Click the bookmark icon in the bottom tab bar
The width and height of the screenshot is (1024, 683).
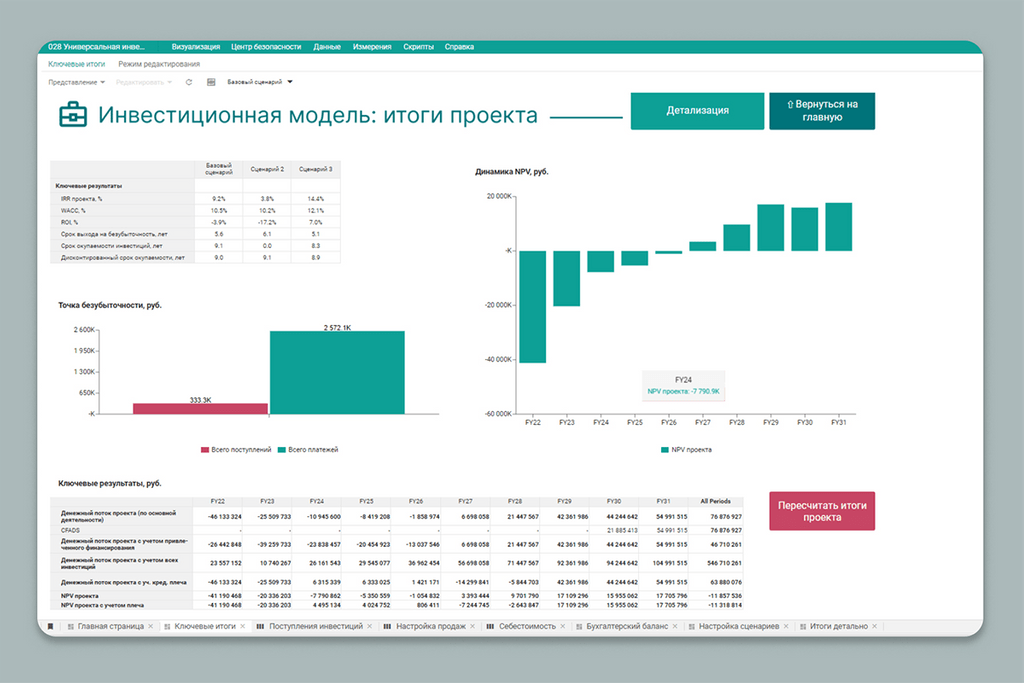(51, 626)
